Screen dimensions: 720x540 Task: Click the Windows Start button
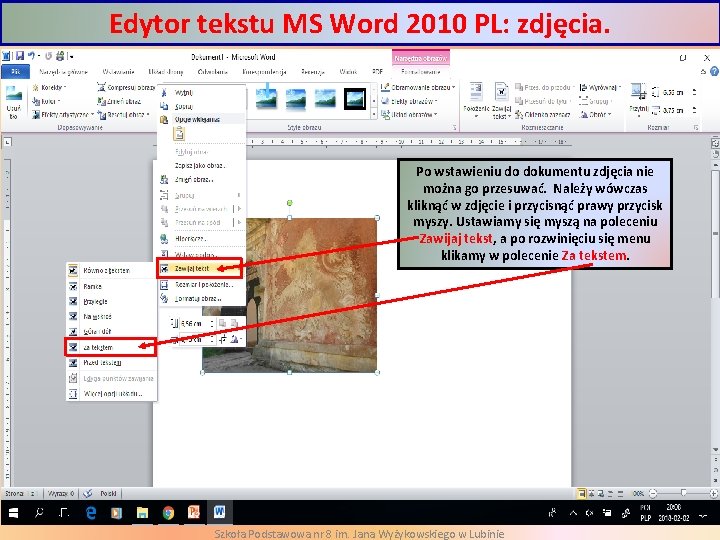click(13, 512)
